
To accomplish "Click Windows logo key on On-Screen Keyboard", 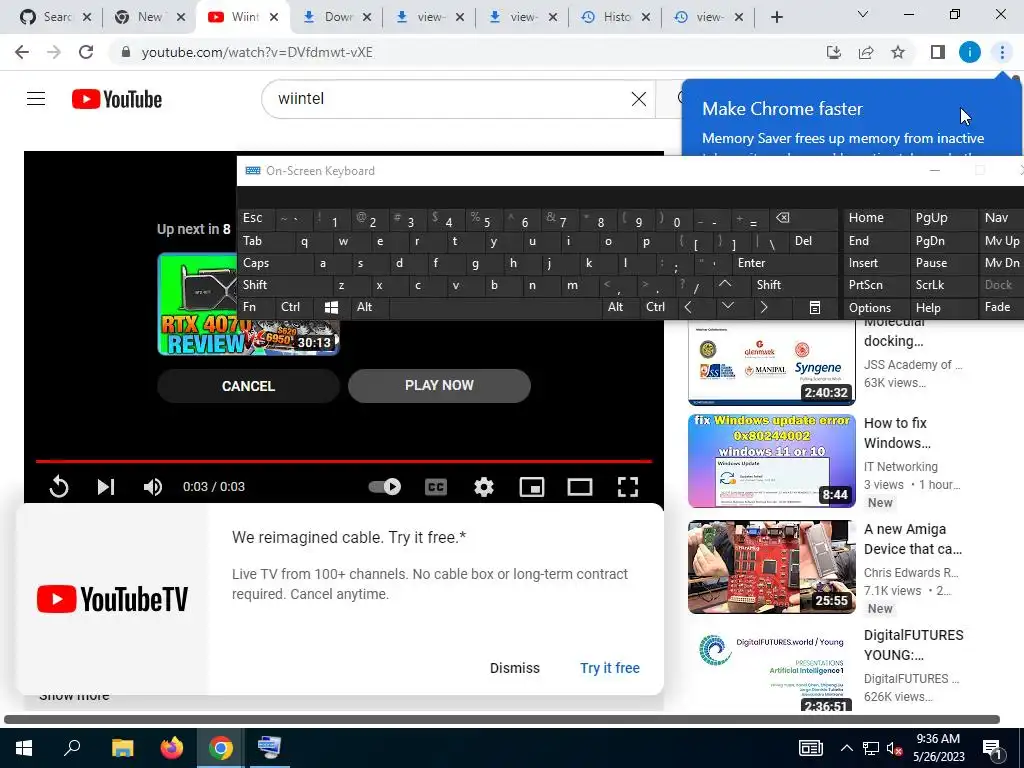I will point(331,308).
